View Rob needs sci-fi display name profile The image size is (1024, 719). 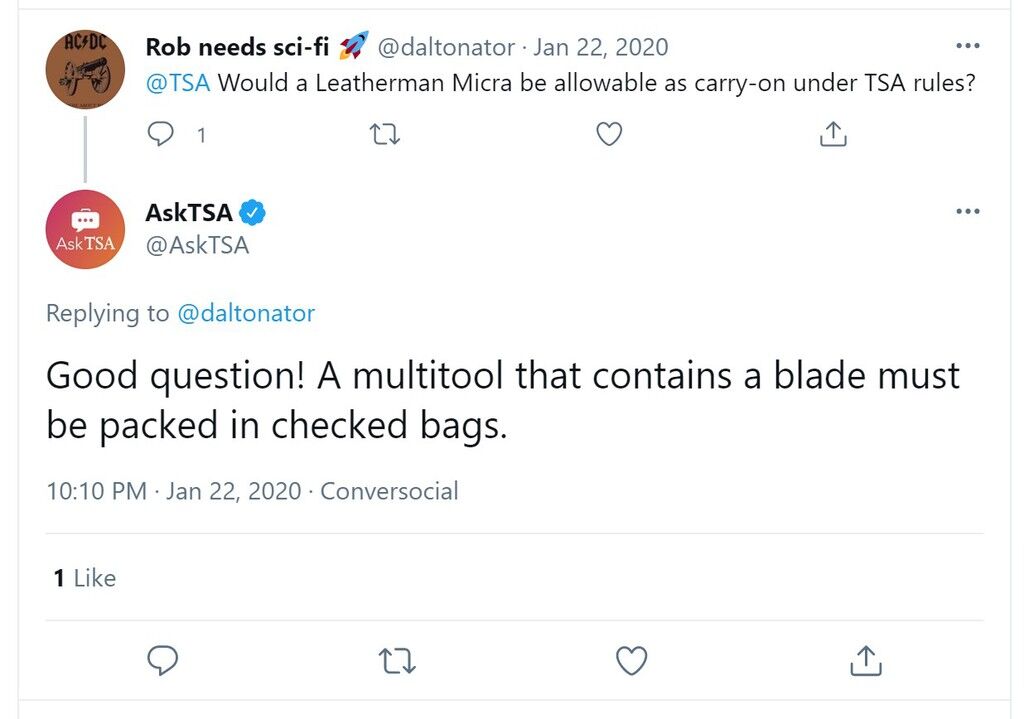click(237, 47)
